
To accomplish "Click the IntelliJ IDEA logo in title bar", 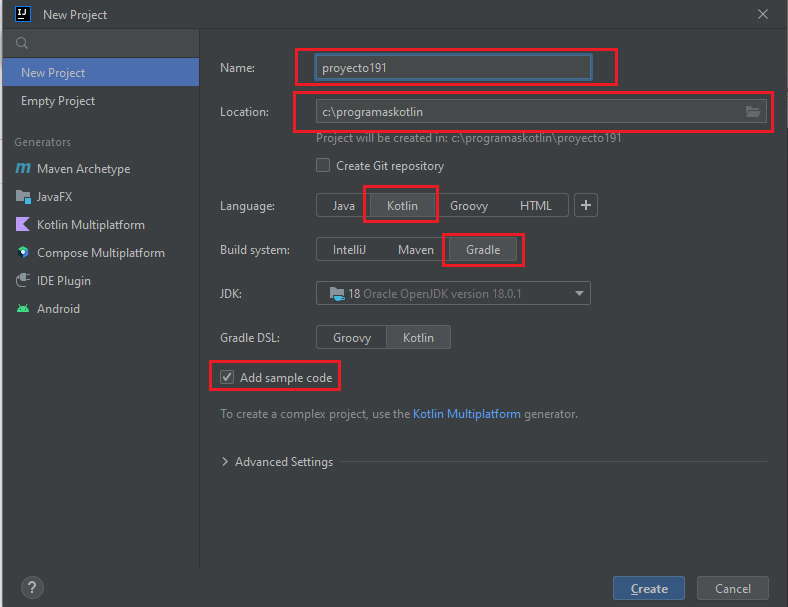I will (23, 14).
